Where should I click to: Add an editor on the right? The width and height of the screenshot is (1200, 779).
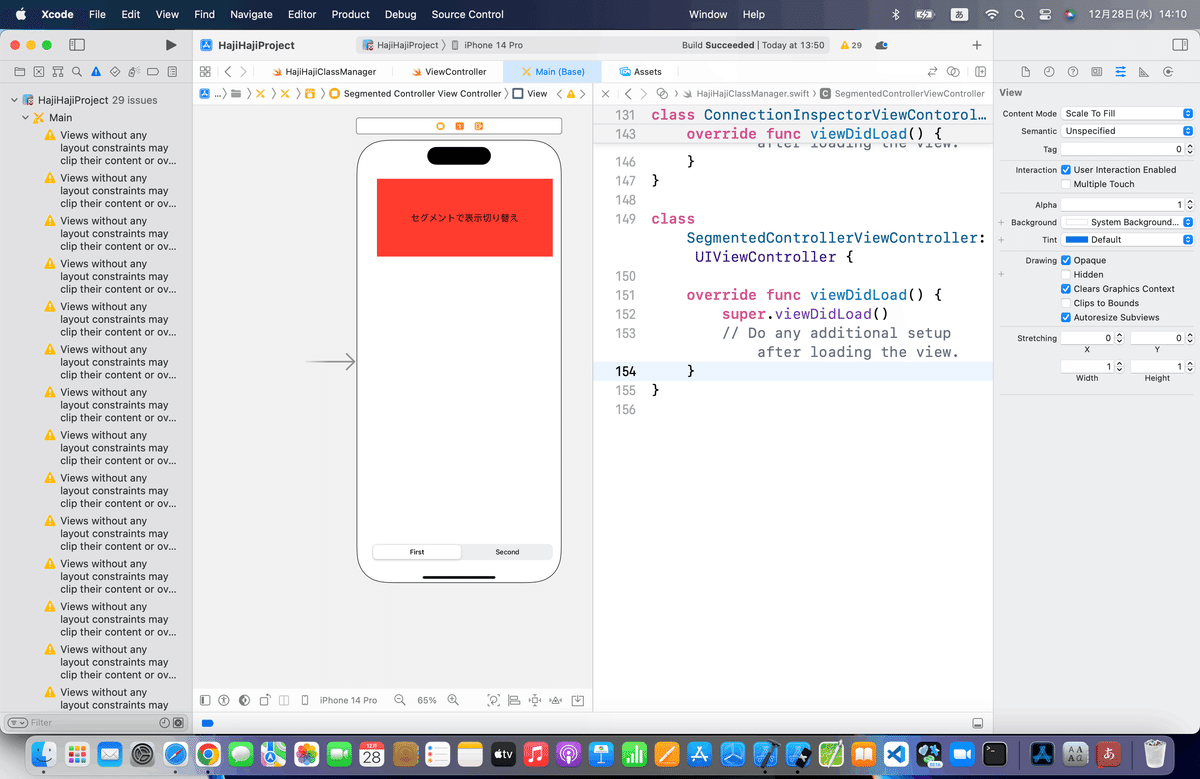click(x=980, y=72)
